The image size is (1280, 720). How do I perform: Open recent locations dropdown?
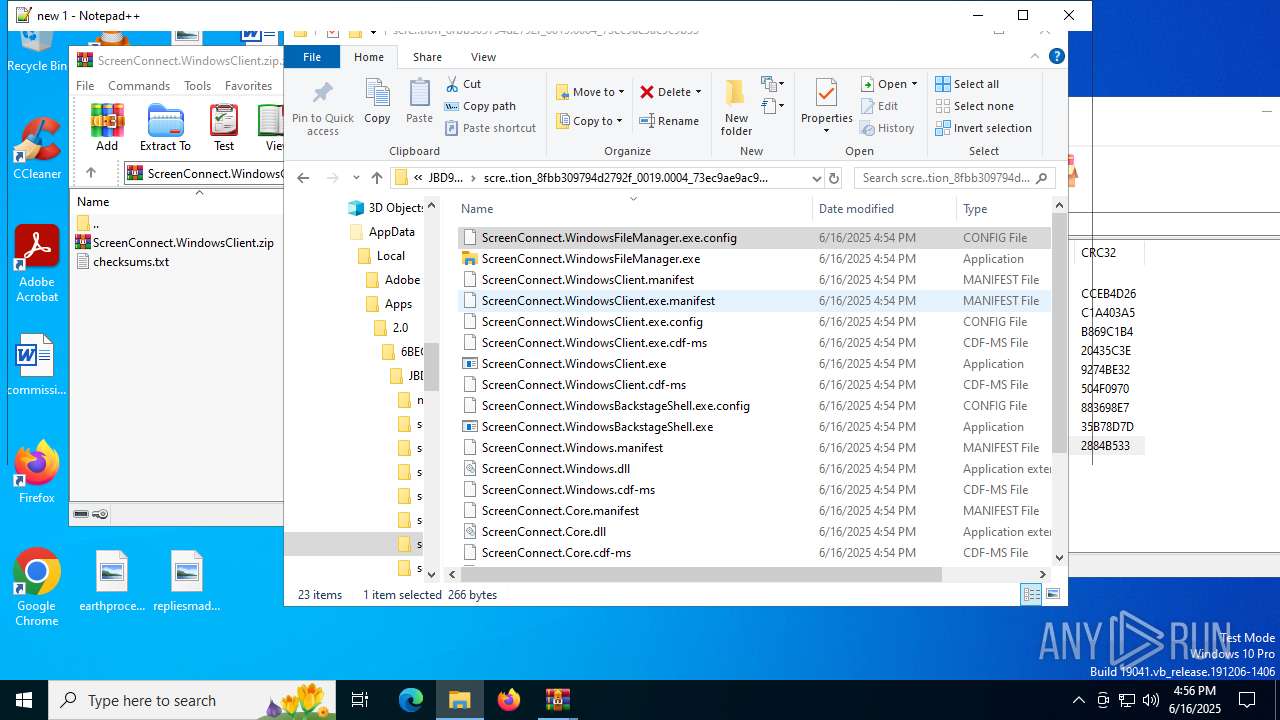click(355, 178)
